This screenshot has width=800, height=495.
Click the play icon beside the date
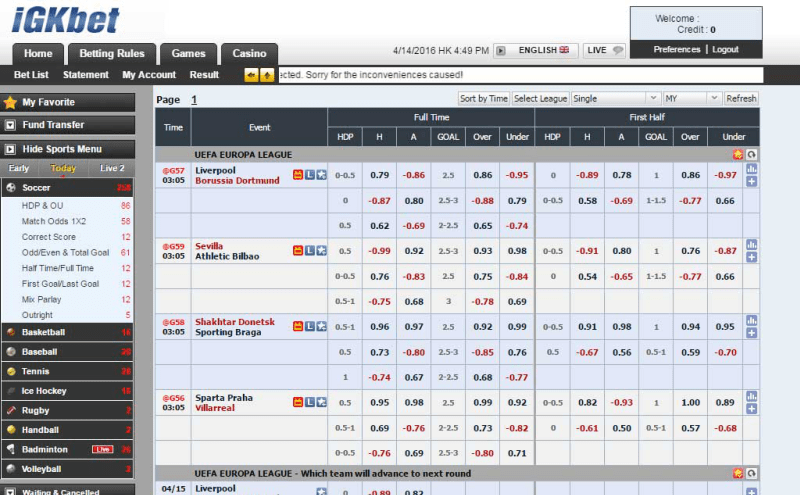point(501,51)
